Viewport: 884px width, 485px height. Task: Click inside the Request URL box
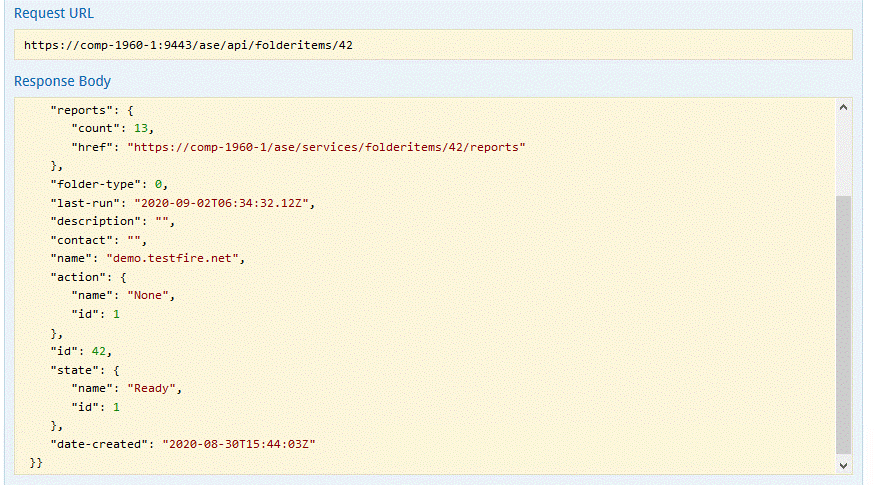433,45
